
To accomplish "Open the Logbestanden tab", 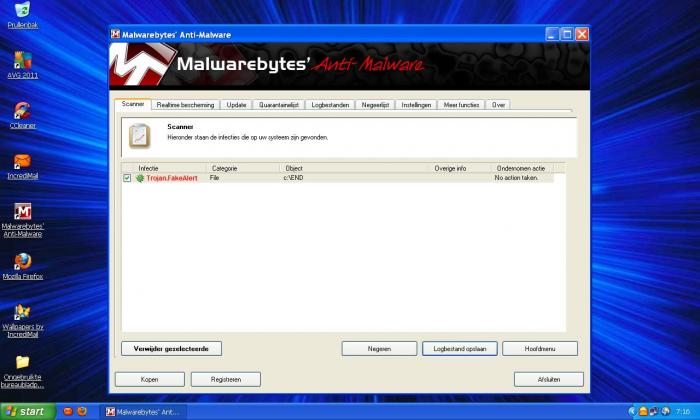I will point(330,105).
